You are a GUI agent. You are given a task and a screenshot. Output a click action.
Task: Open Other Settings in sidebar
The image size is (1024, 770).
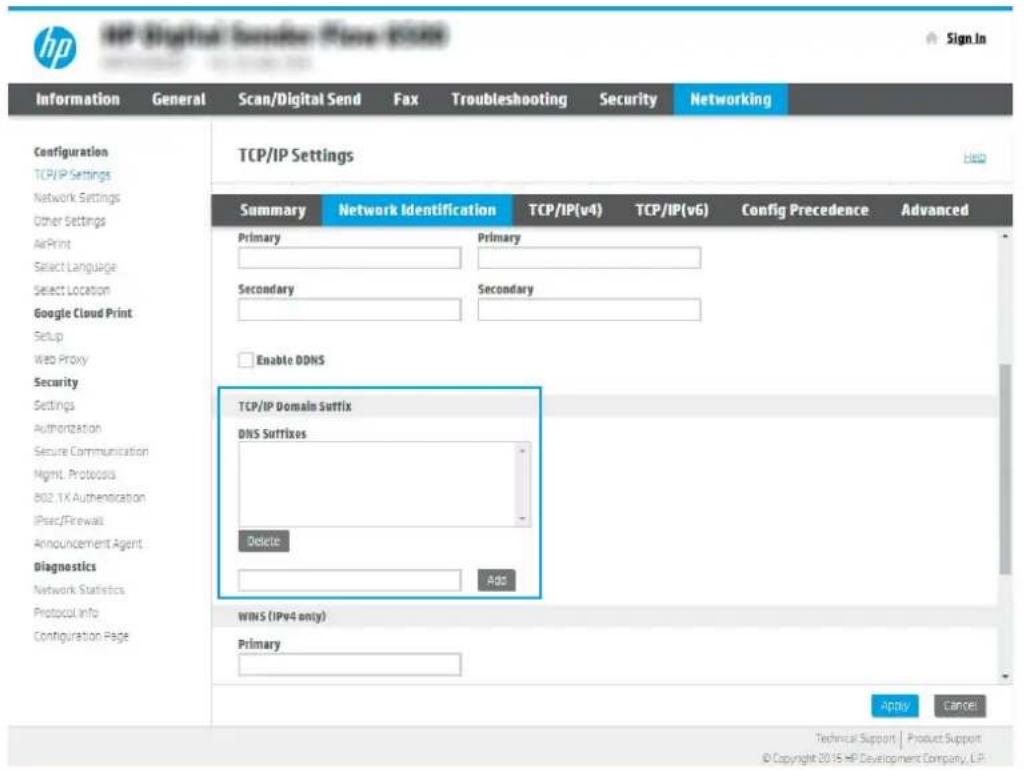click(69, 221)
